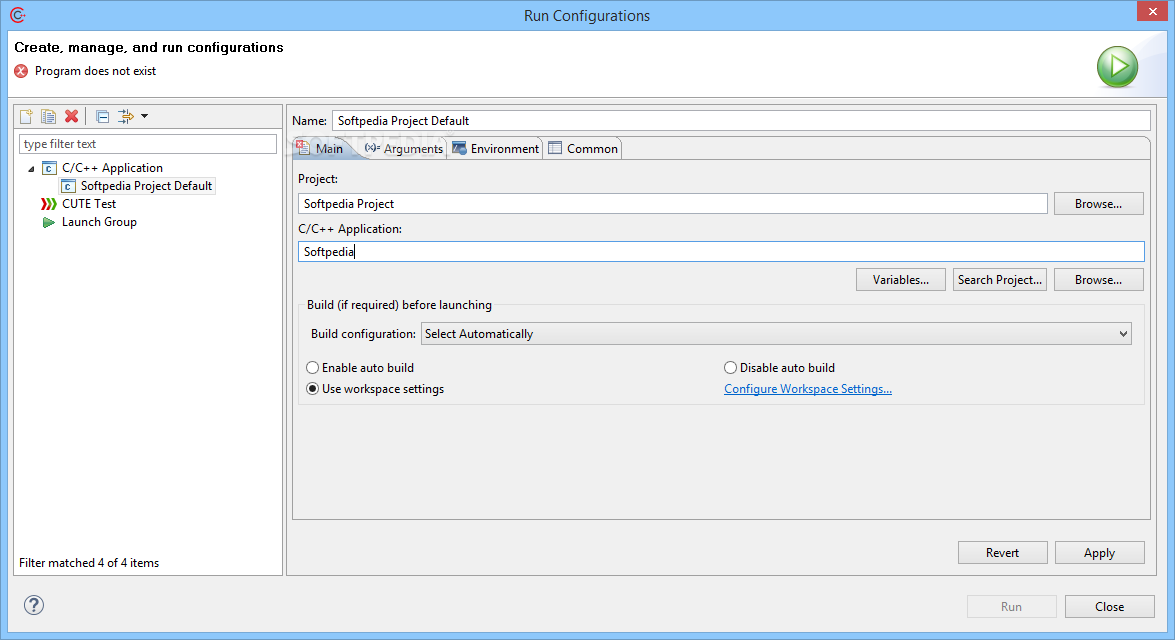Image resolution: width=1175 pixels, height=640 pixels.
Task: Click the Environment tab monitor icon
Action: tap(459, 148)
